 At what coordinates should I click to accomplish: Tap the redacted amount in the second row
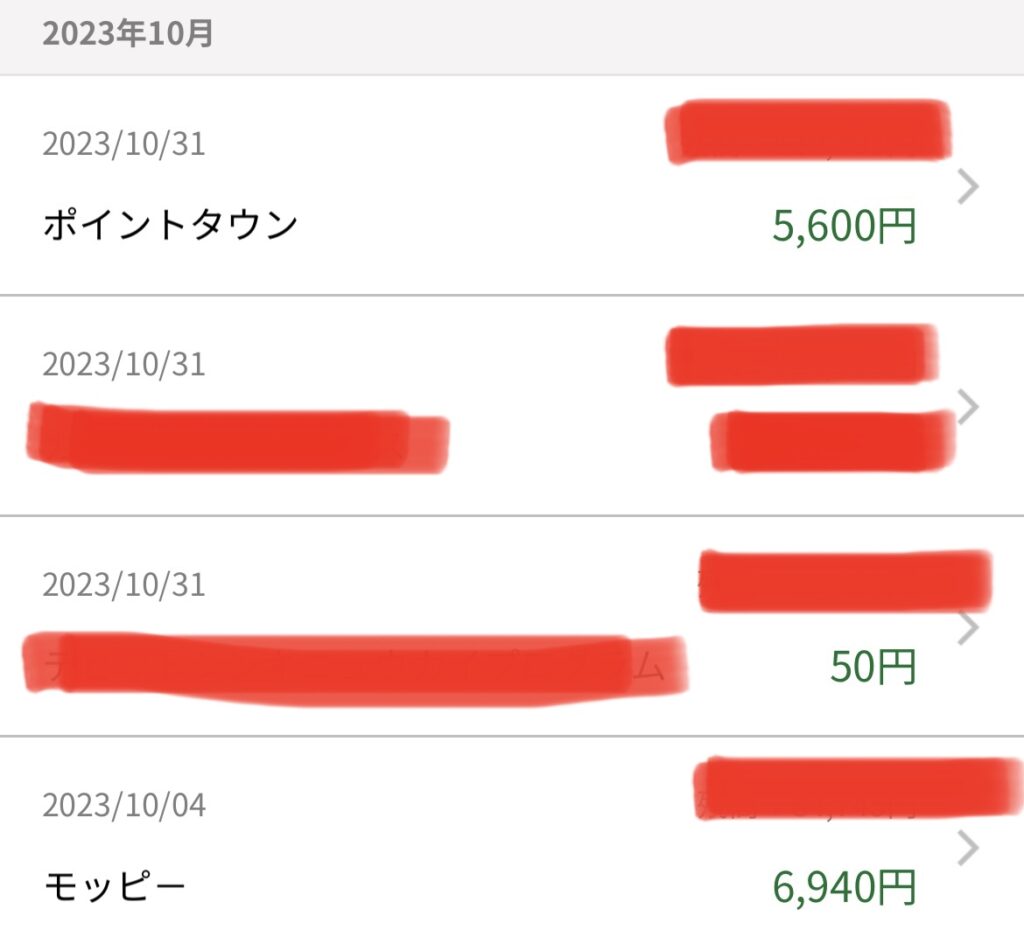coord(832,441)
